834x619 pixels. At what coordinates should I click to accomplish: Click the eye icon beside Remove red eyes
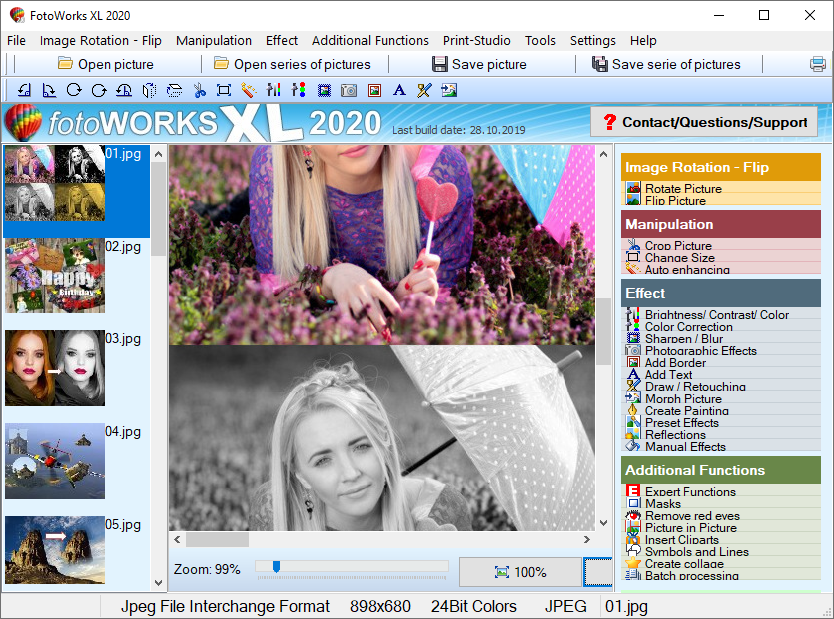point(633,515)
